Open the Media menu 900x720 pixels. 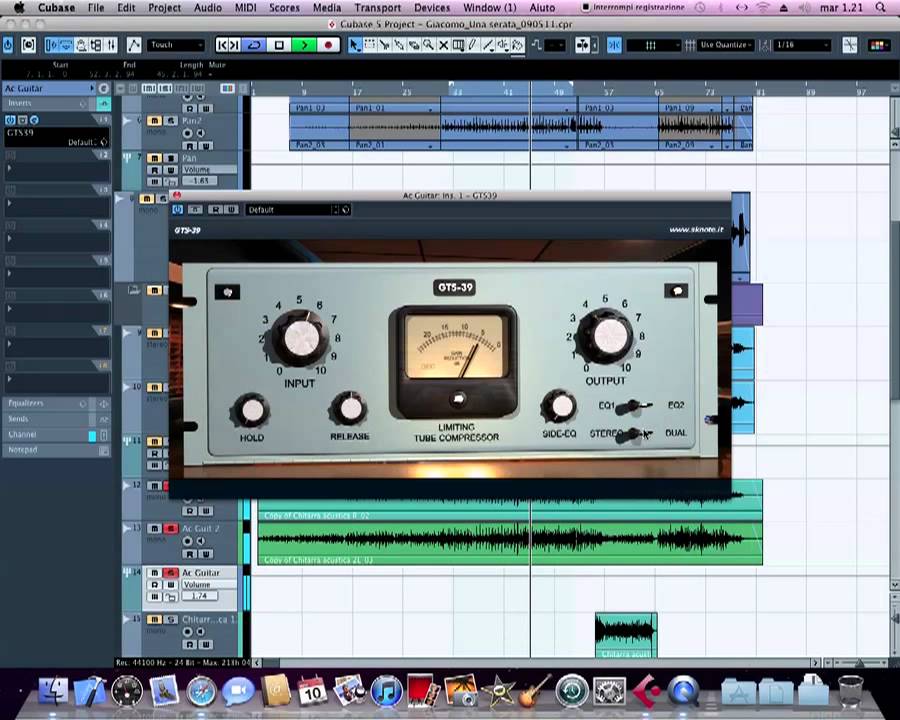327,7
